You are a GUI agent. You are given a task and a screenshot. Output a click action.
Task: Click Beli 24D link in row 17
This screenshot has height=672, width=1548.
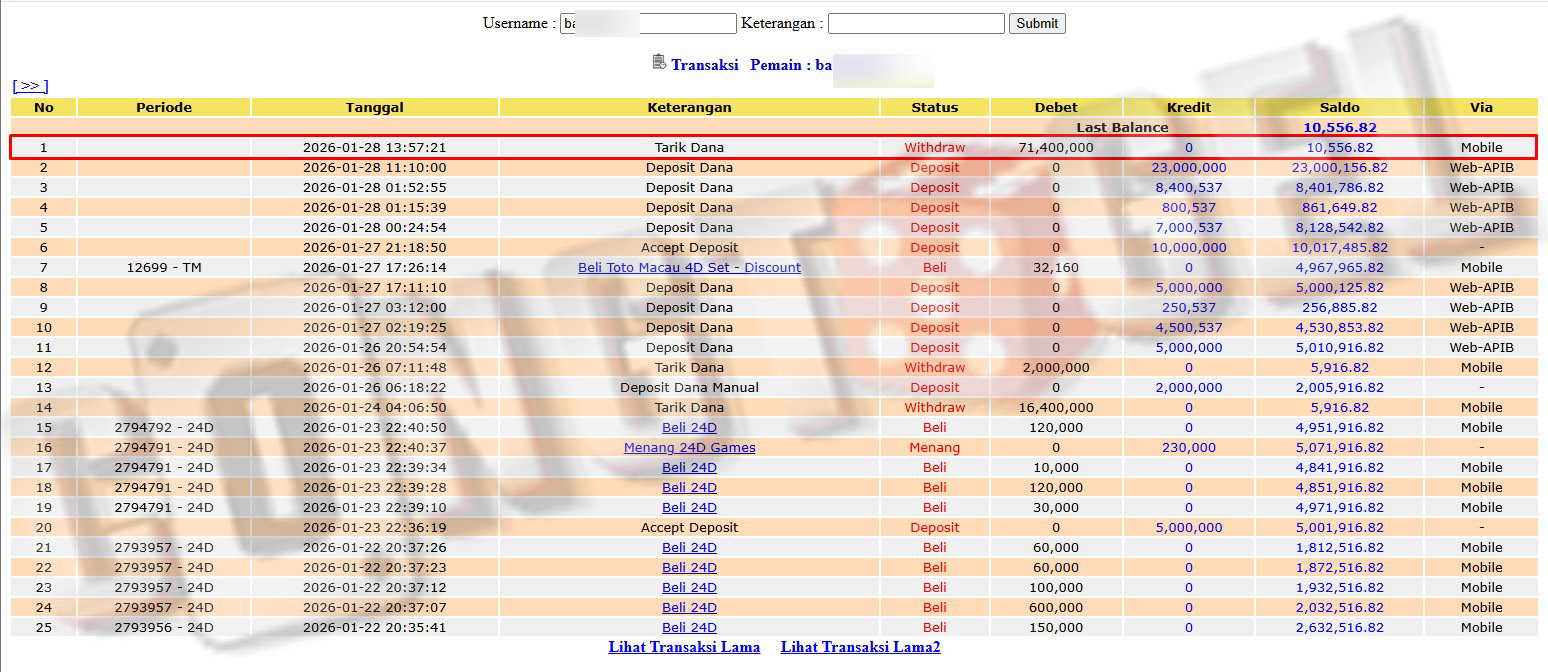click(689, 467)
